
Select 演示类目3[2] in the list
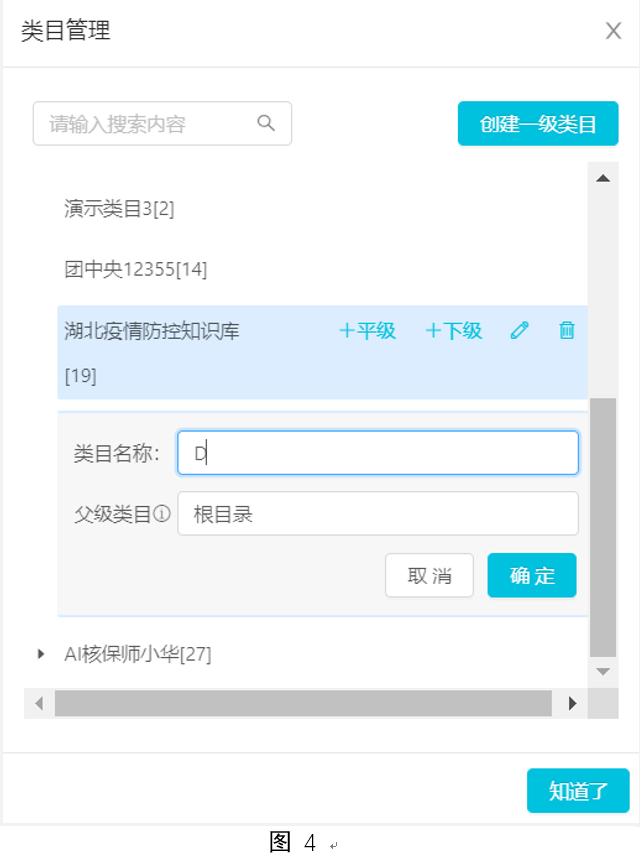(119, 208)
